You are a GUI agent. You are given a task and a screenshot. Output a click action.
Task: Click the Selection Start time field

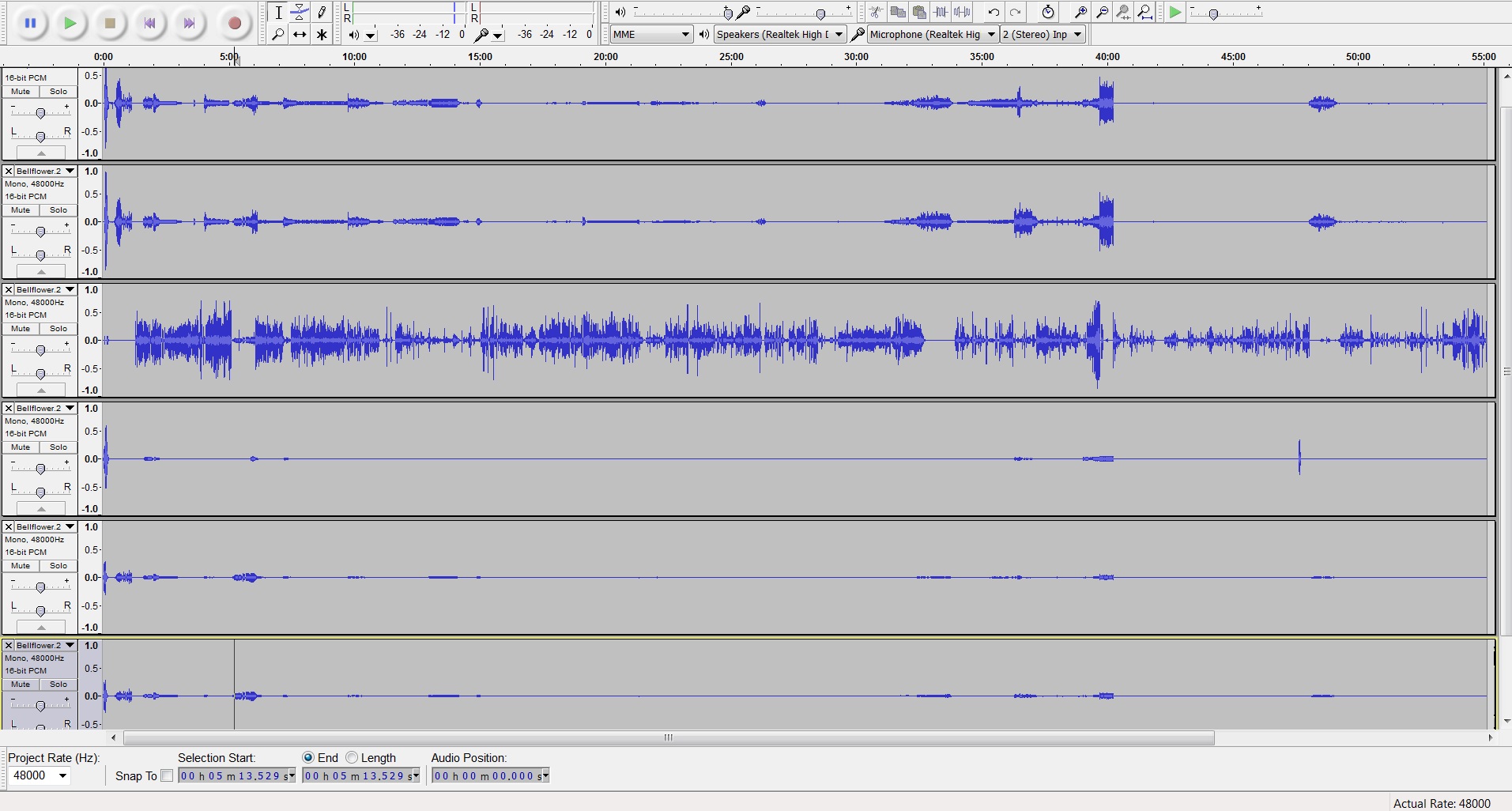236,776
